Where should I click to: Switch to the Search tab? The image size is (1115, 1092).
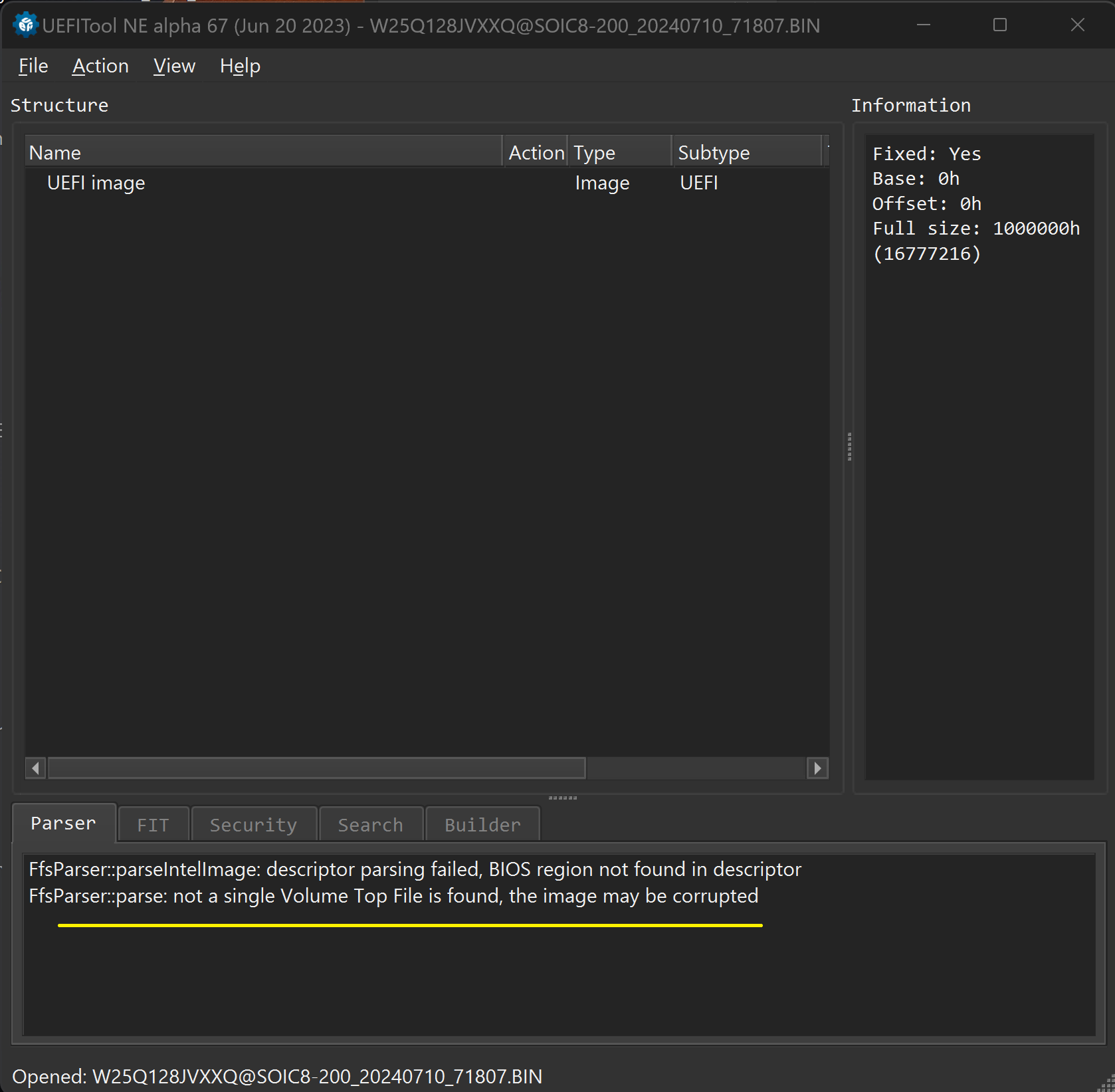click(x=371, y=825)
